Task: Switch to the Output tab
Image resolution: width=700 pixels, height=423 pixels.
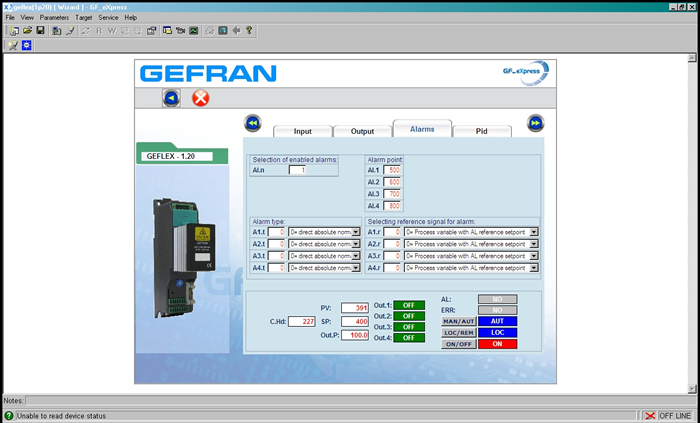Action: point(362,131)
